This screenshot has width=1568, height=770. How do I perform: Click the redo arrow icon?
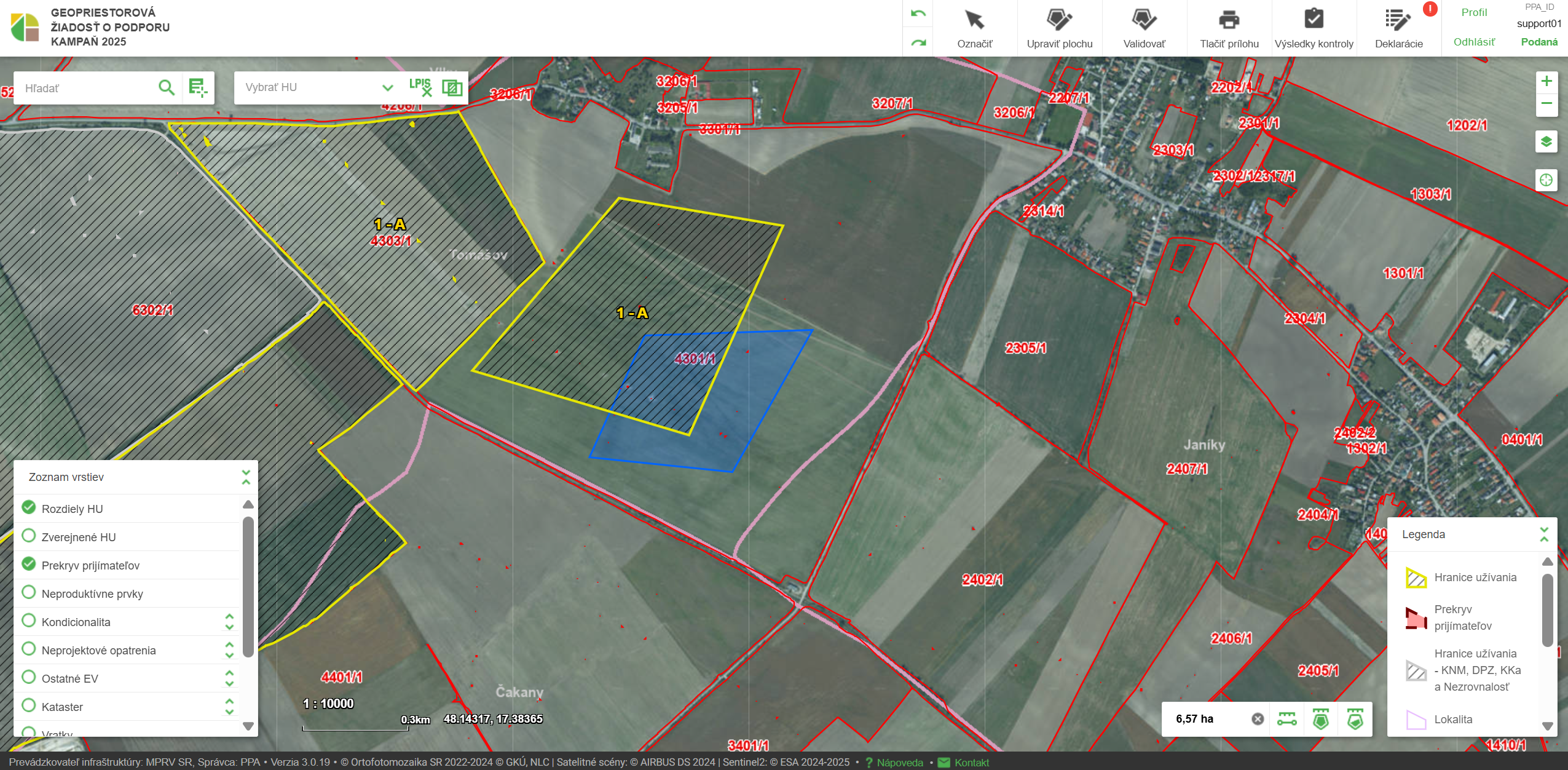point(918,42)
